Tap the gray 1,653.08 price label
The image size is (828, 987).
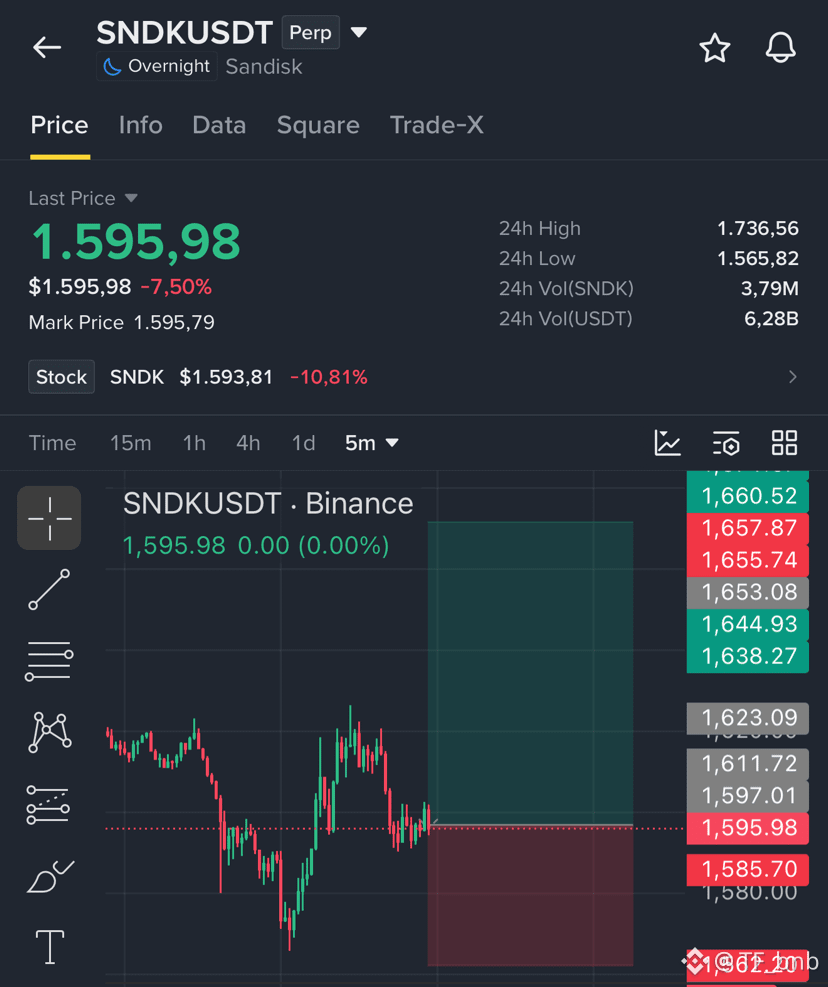[x=747, y=592]
